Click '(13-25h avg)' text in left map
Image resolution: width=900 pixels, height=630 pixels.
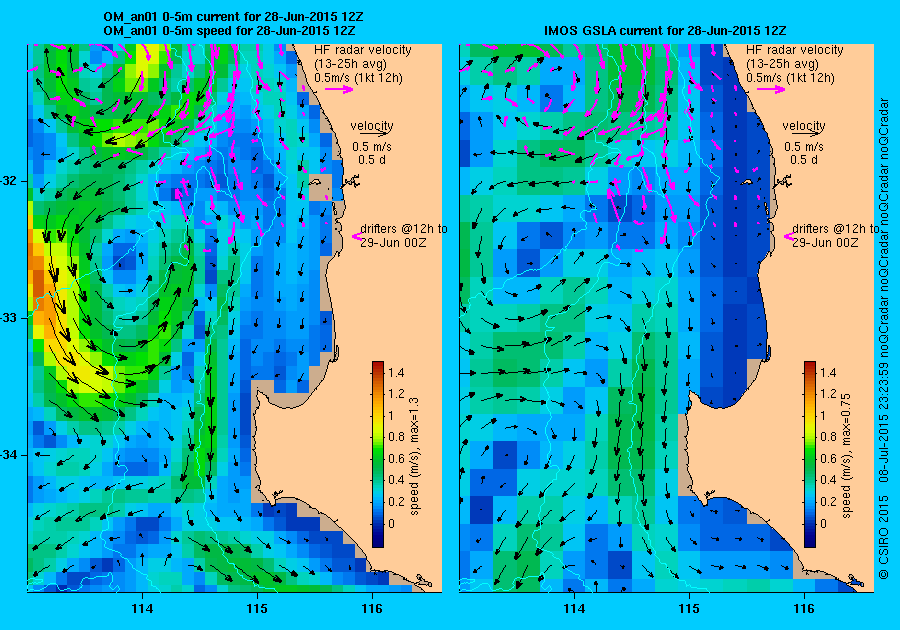(351, 64)
